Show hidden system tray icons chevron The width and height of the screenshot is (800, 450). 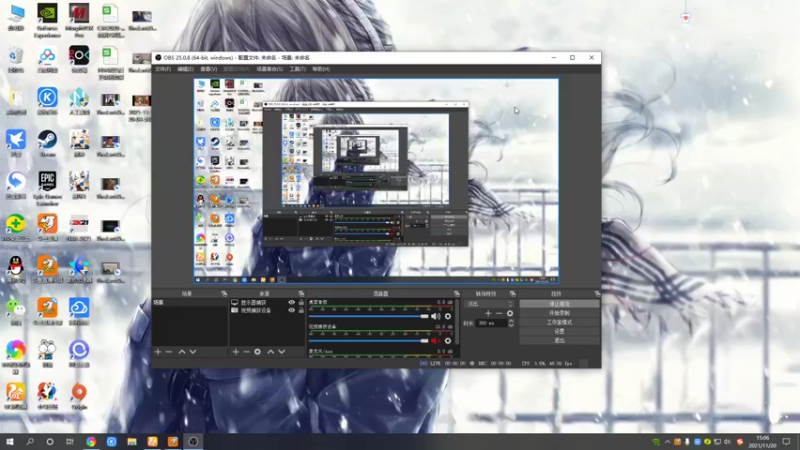[x=667, y=442]
